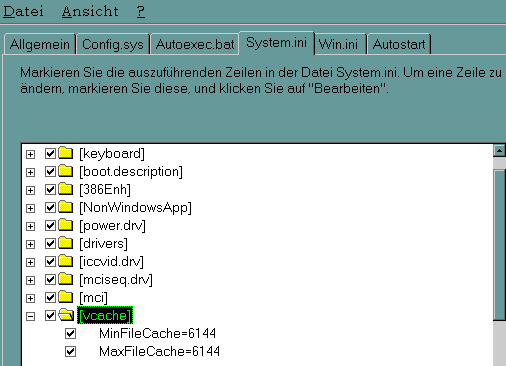Click the open [vcache] folder icon

(x=66, y=315)
